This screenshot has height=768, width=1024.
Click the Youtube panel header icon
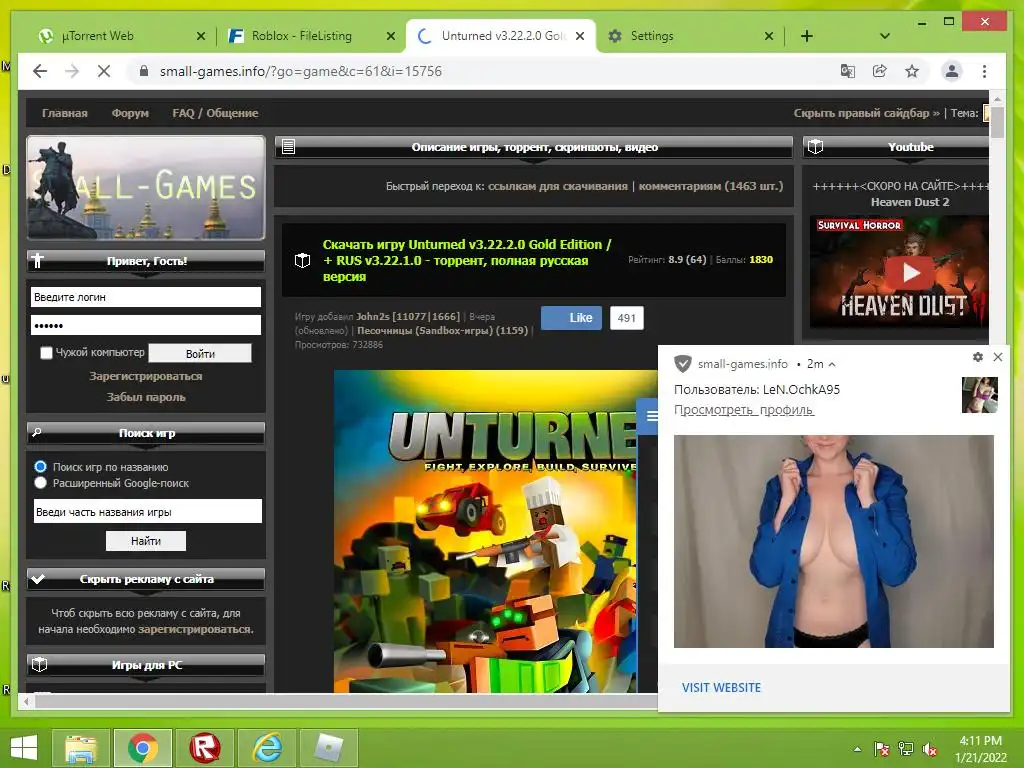(x=816, y=147)
